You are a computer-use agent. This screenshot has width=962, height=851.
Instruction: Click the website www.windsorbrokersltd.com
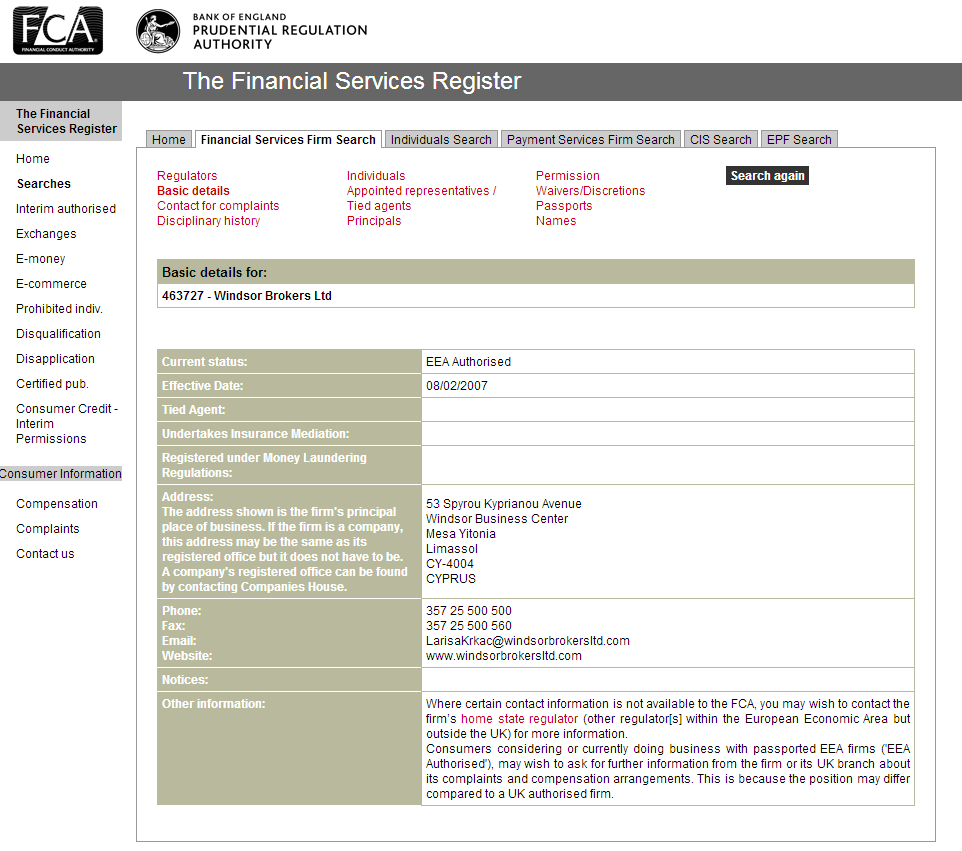tap(504, 656)
